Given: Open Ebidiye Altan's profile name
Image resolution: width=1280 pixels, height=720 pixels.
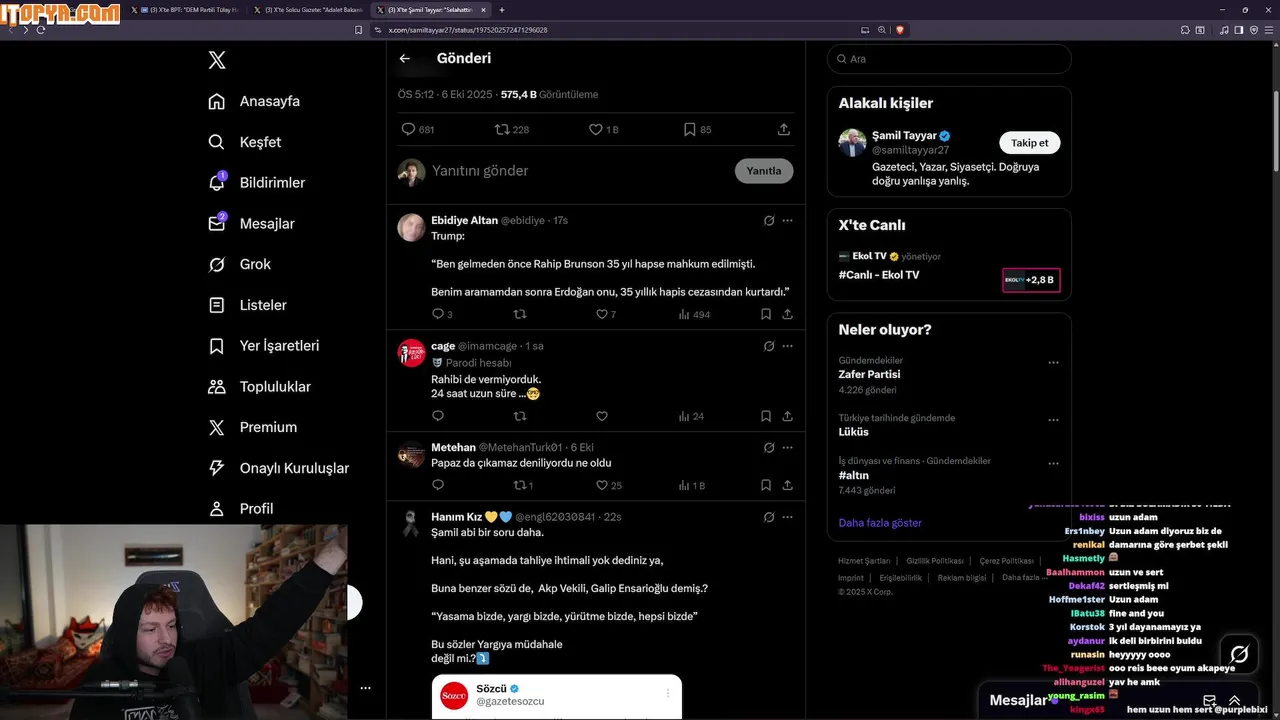Looking at the screenshot, I should [x=464, y=220].
